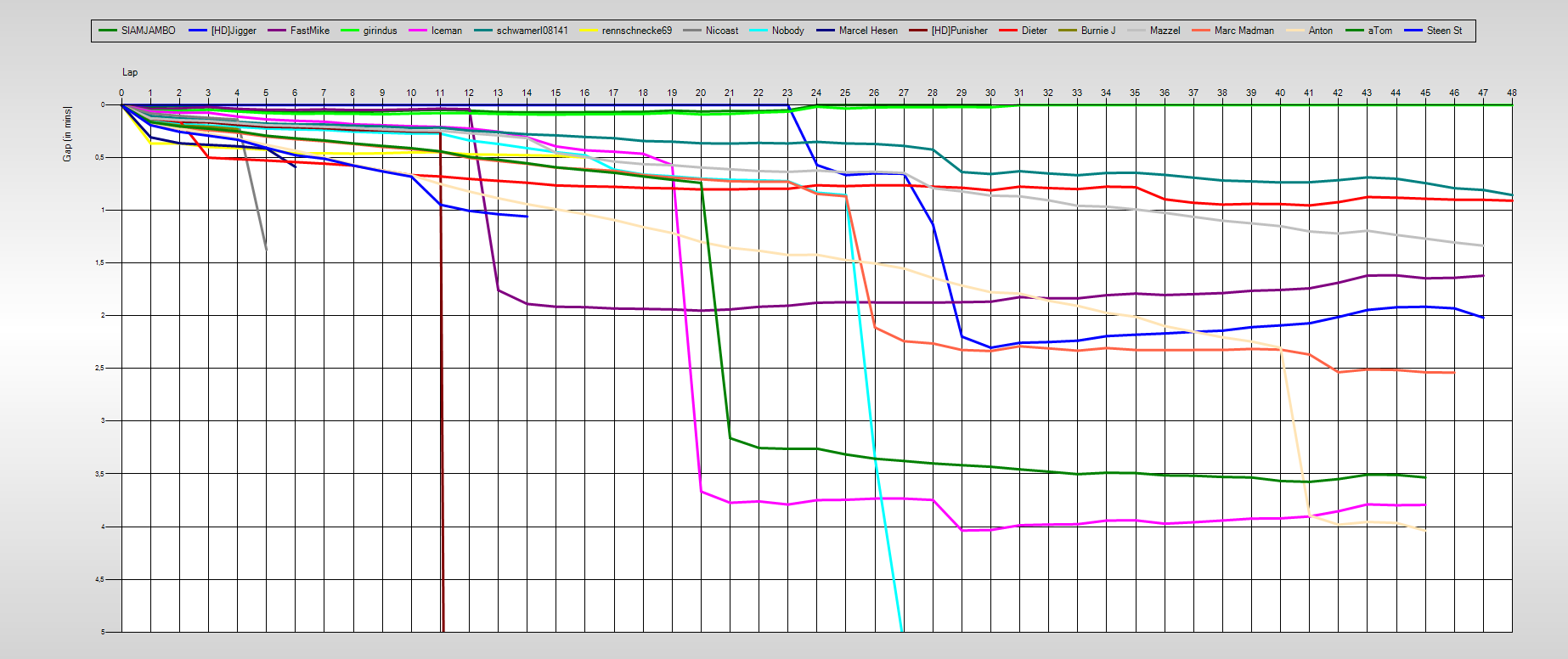Select the Marc Madman legend label
This screenshot has width=1568, height=659.
click(x=1244, y=31)
